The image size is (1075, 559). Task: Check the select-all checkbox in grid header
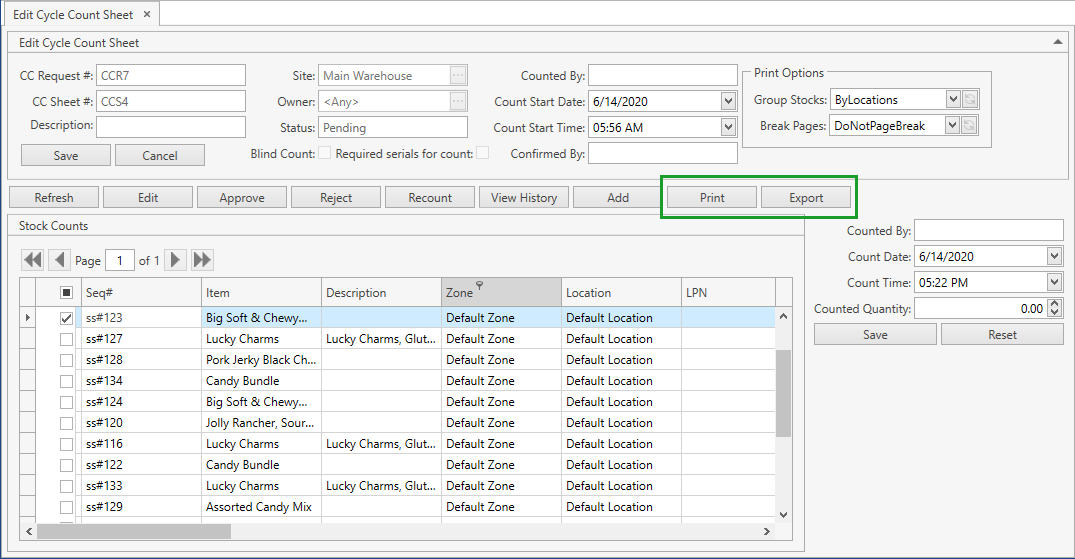(67, 293)
